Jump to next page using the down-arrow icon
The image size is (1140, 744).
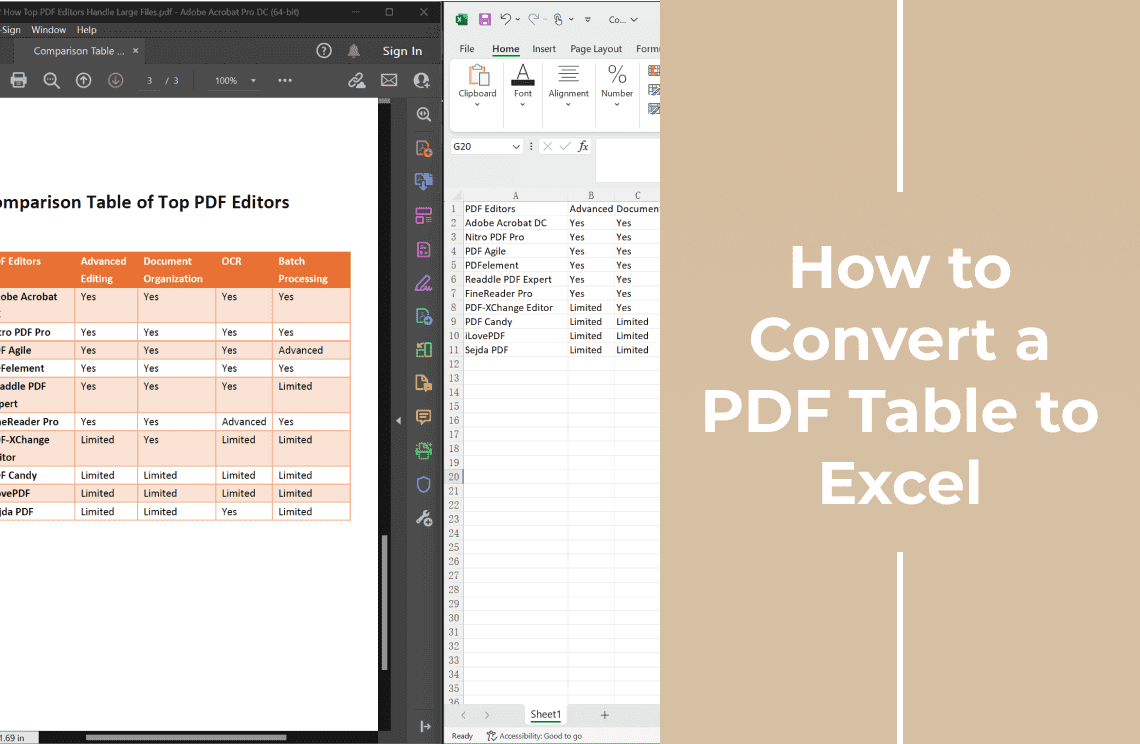pos(115,80)
